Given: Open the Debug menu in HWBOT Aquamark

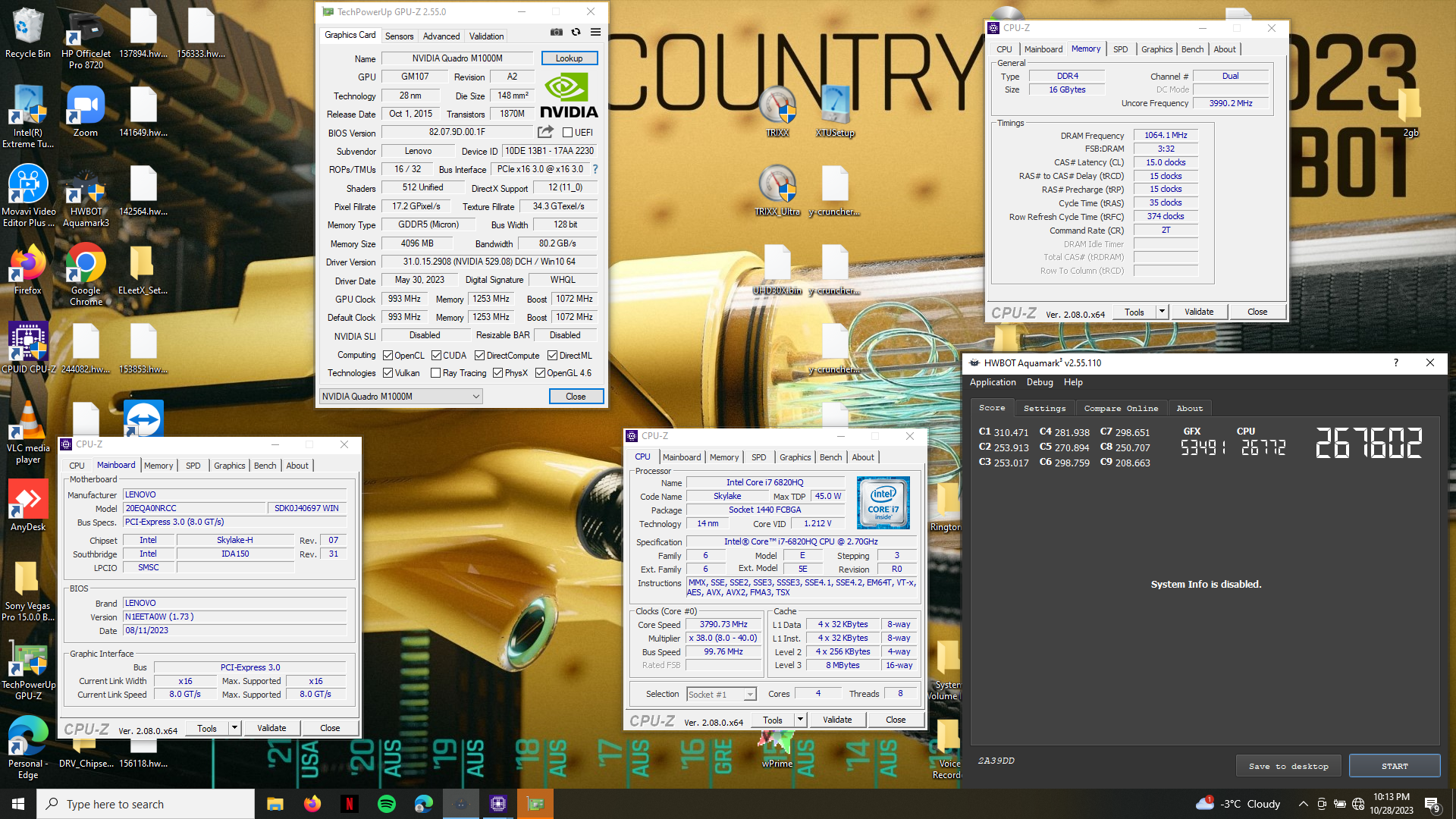Looking at the screenshot, I should click(1040, 382).
